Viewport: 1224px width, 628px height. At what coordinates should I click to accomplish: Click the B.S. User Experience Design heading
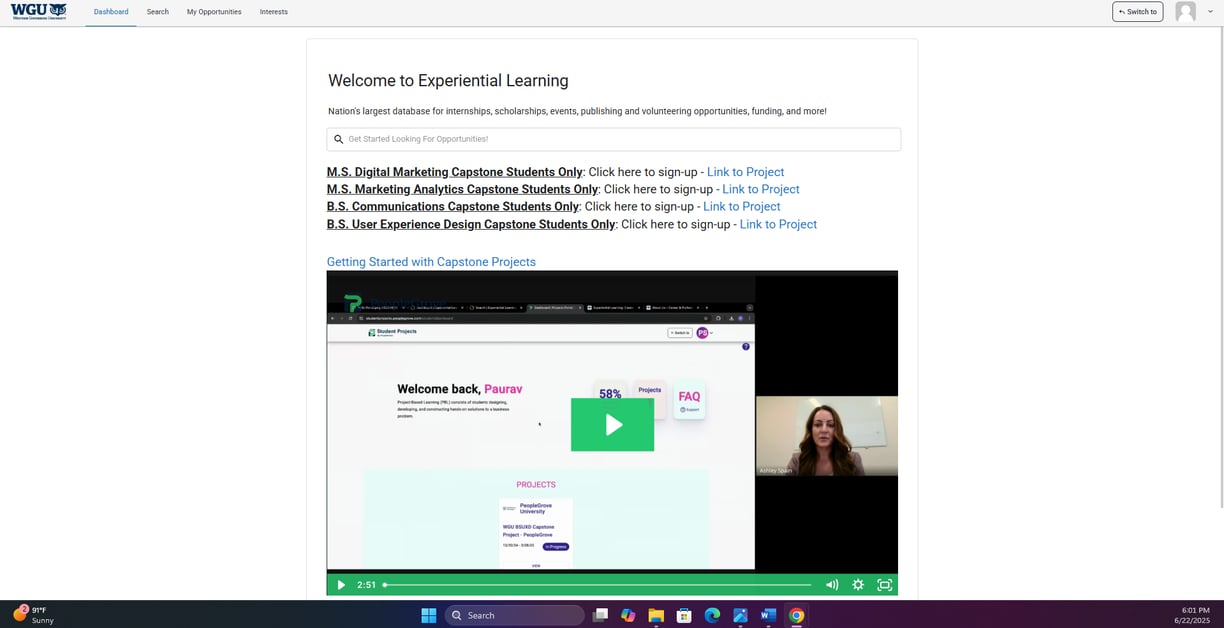(x=471, y=224)
